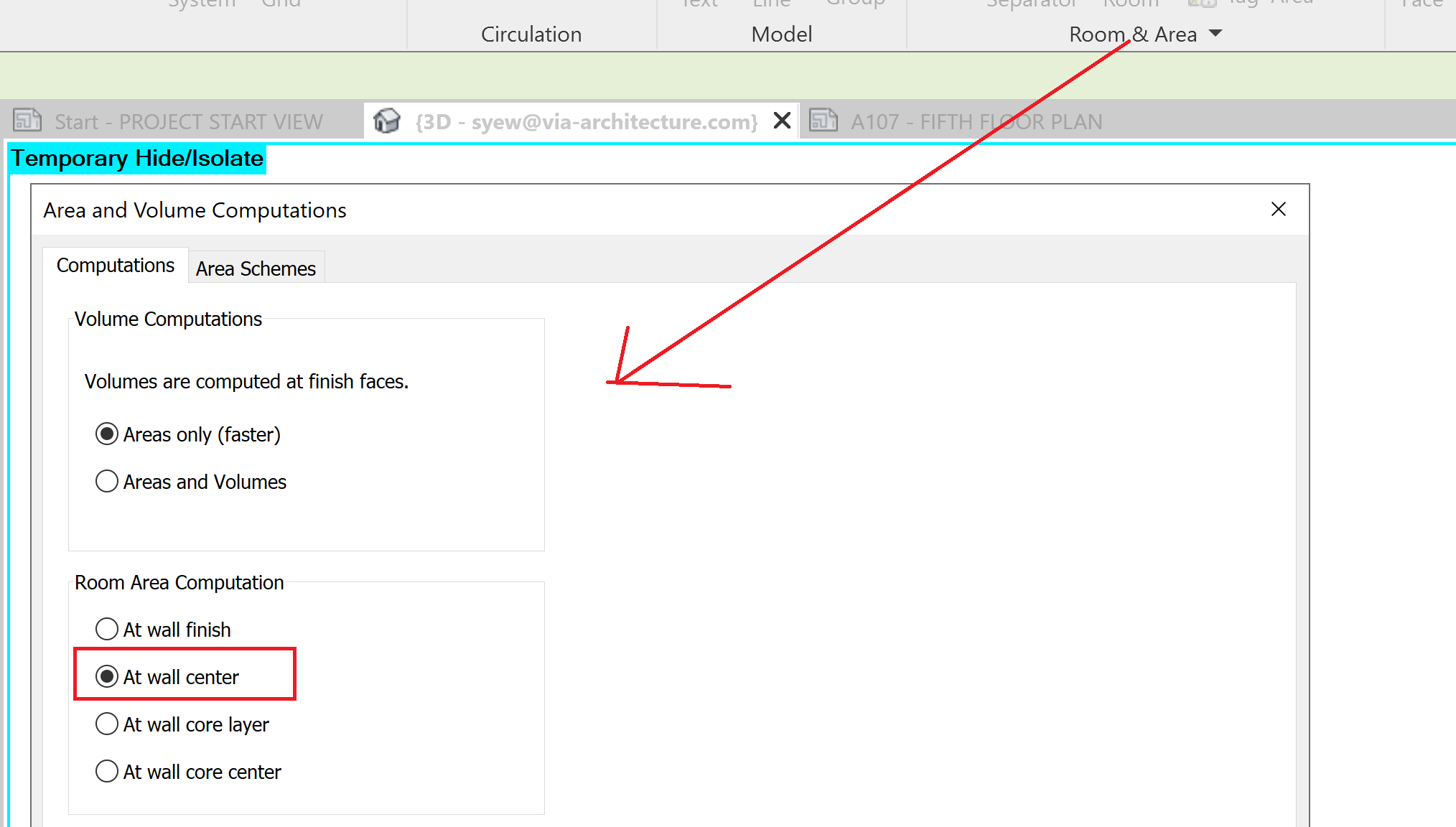Open the Area Schemes tab
Image resolution: width=1456 pixels, height=827 pixels.
pyautogui.click(x=256, y=268)
